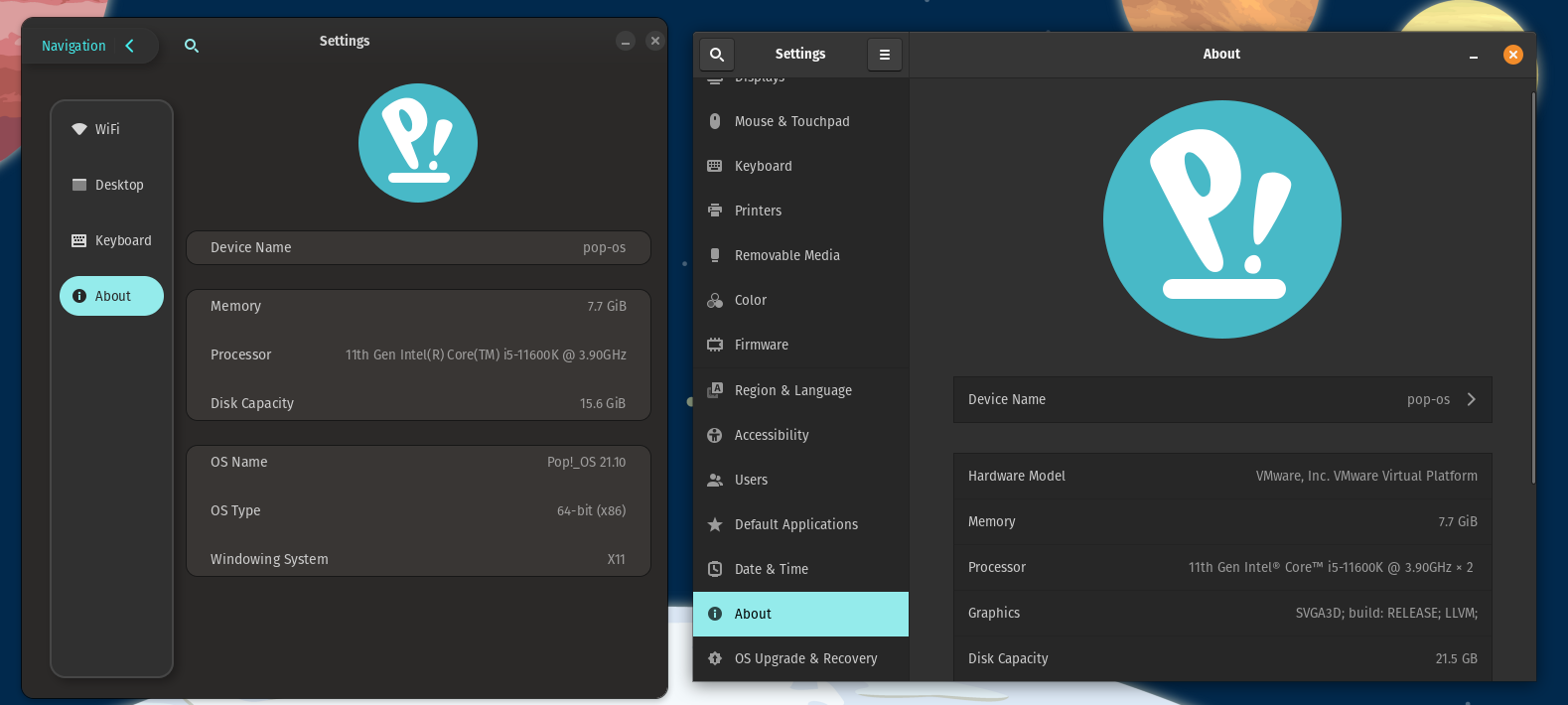1568x705 pixels.
Task: Click Device Name row in left window
Action: tap(418, 248)
